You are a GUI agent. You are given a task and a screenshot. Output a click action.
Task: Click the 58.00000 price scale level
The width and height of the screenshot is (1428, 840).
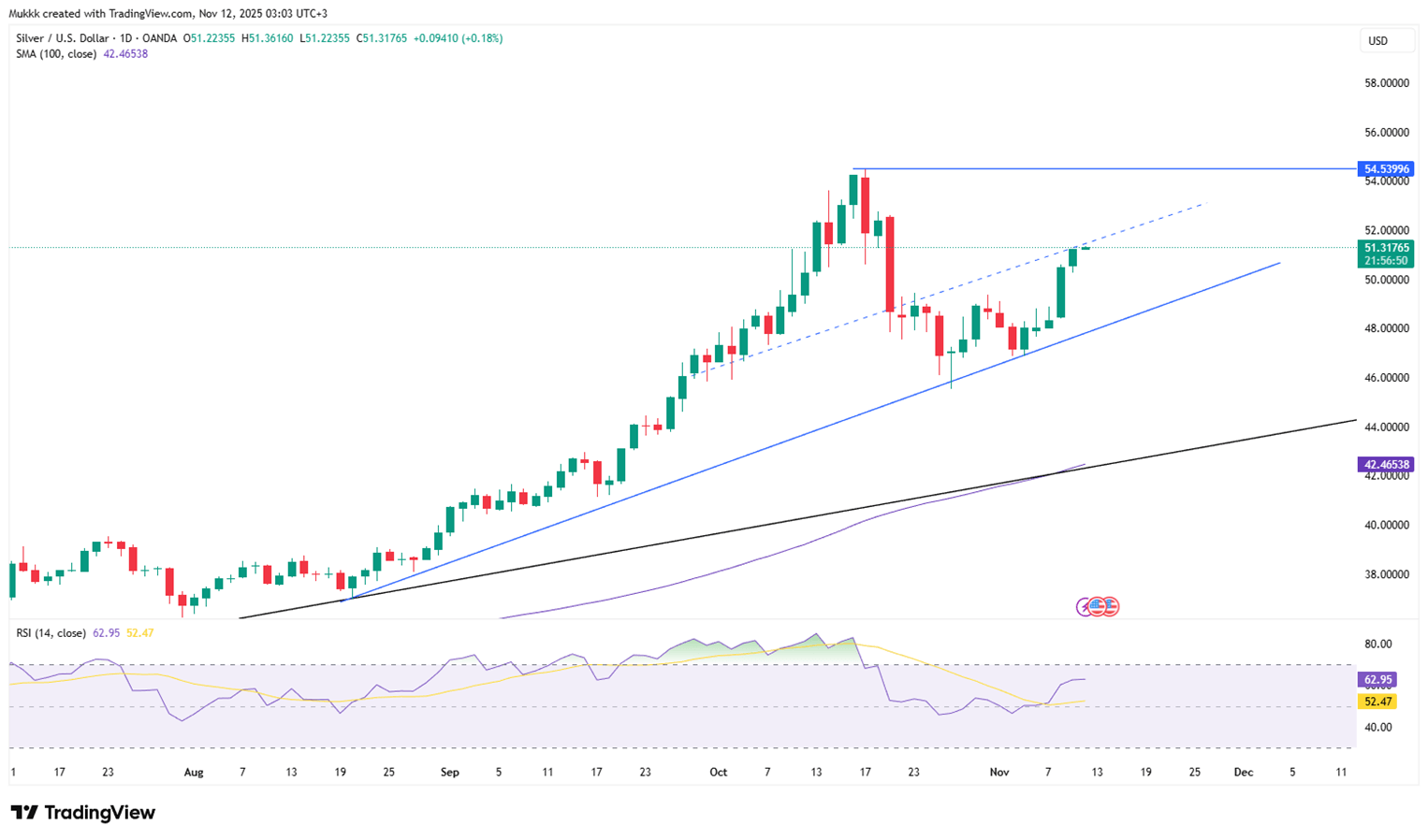pyautogui.click(x=1386, y=83)
